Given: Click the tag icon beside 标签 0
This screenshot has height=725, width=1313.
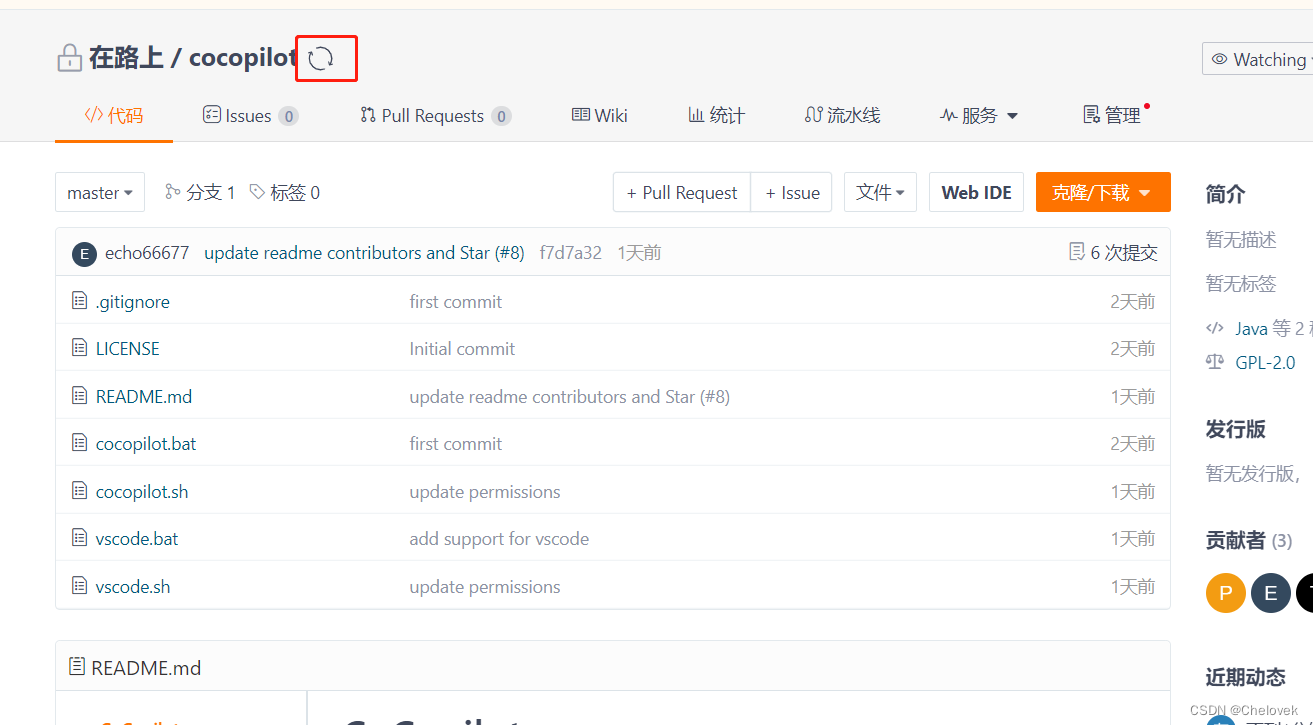Looking at the screenshot, I should 257,192.
